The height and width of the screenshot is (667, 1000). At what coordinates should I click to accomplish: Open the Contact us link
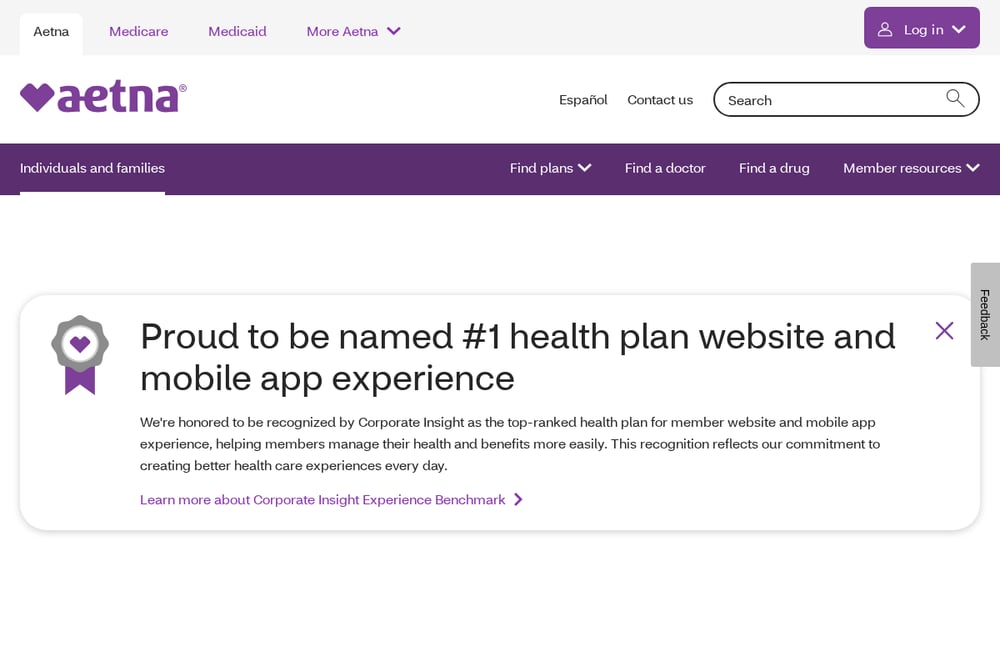[660, 100]
